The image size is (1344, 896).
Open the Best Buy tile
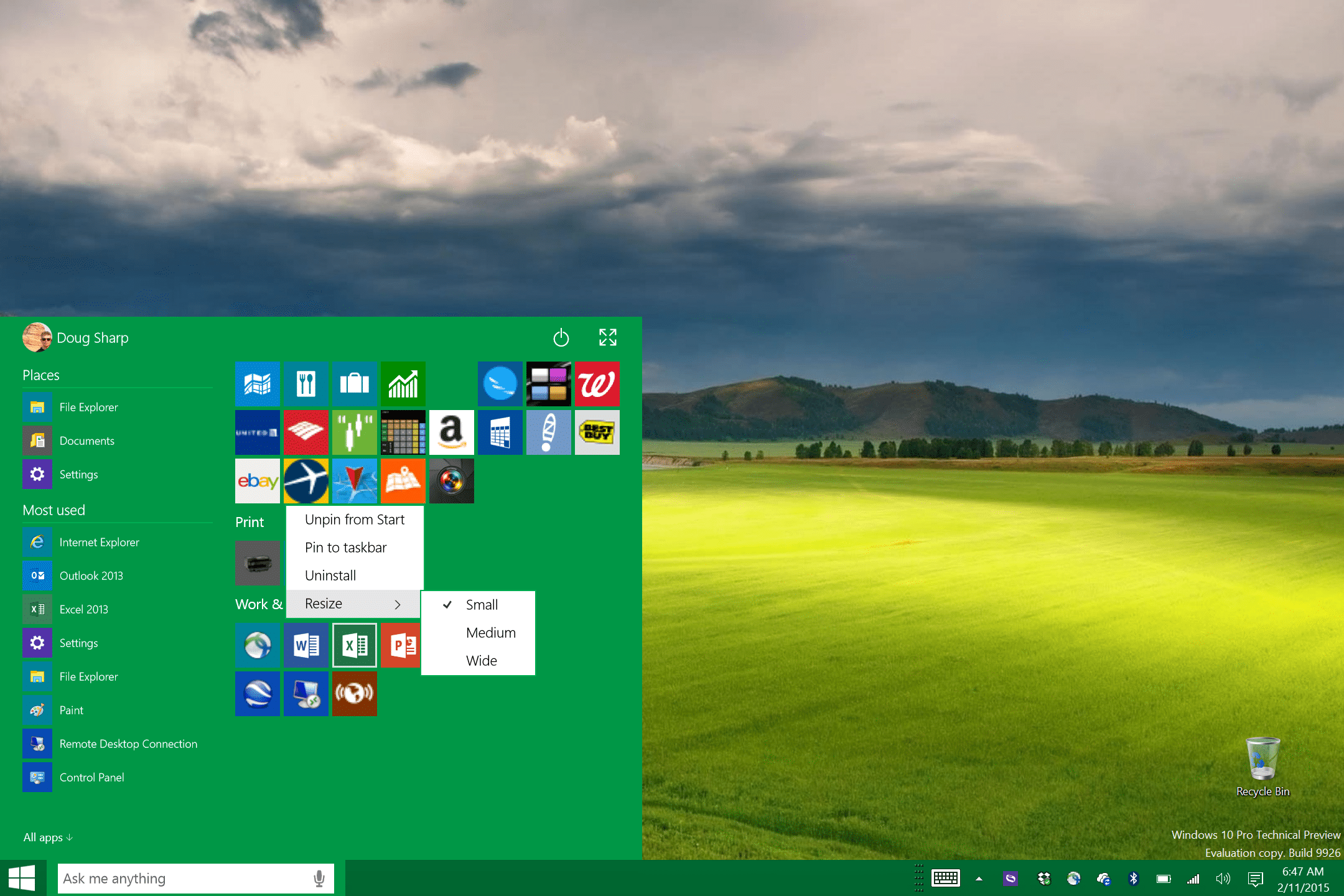597,432
